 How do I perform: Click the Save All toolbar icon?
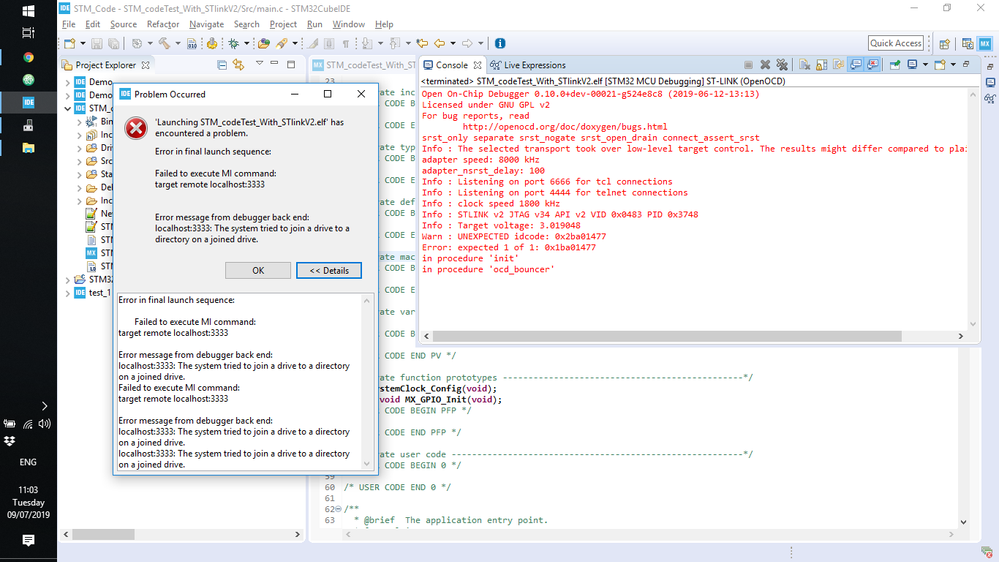[x=113, y=43]
